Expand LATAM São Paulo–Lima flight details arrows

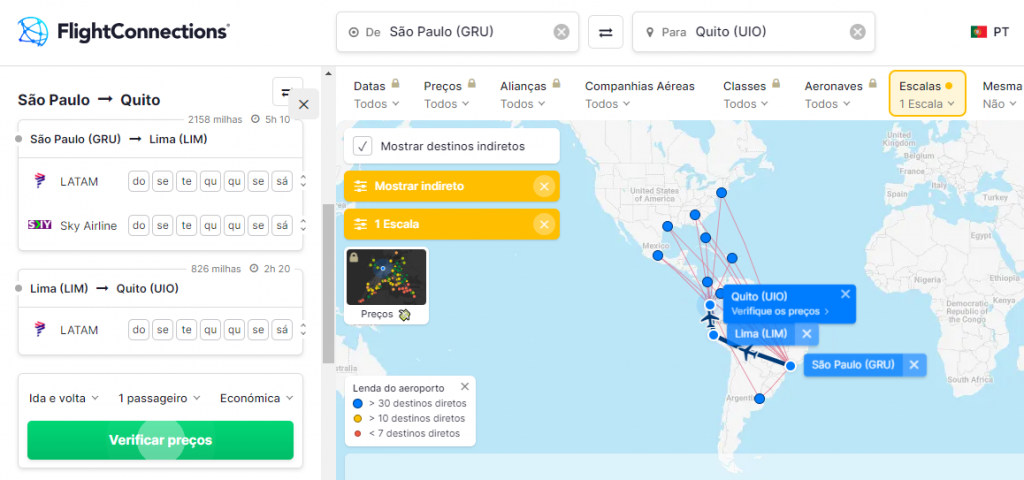pos(303,182)
